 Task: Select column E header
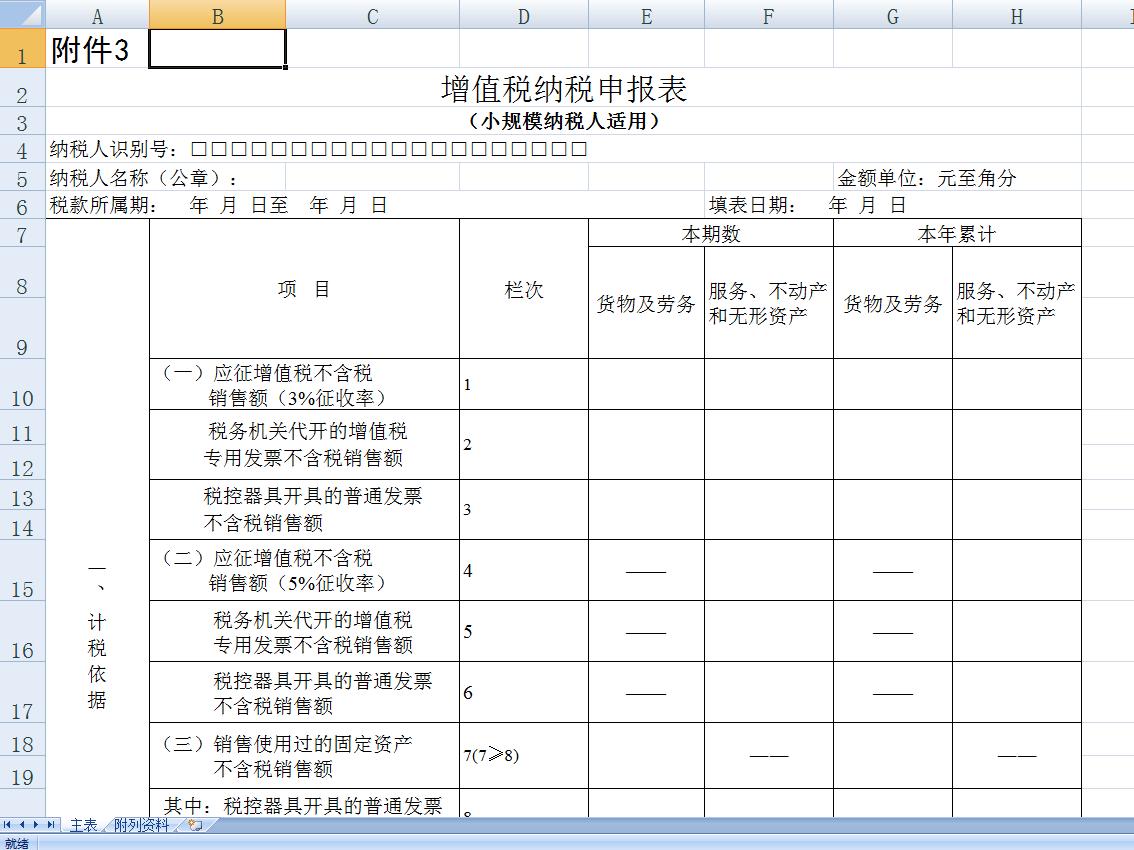[x=647, y=15]
